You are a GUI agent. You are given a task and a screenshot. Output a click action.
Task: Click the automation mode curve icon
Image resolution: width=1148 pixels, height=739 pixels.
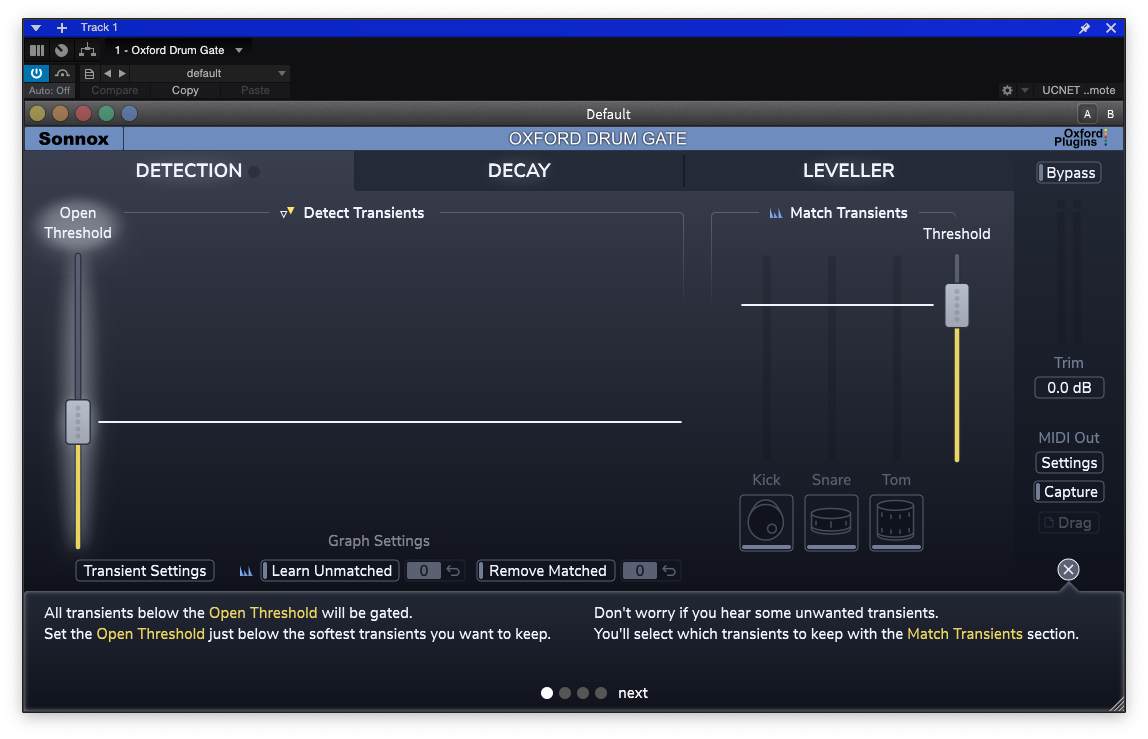pyautogui.click(x=62, y=73)
